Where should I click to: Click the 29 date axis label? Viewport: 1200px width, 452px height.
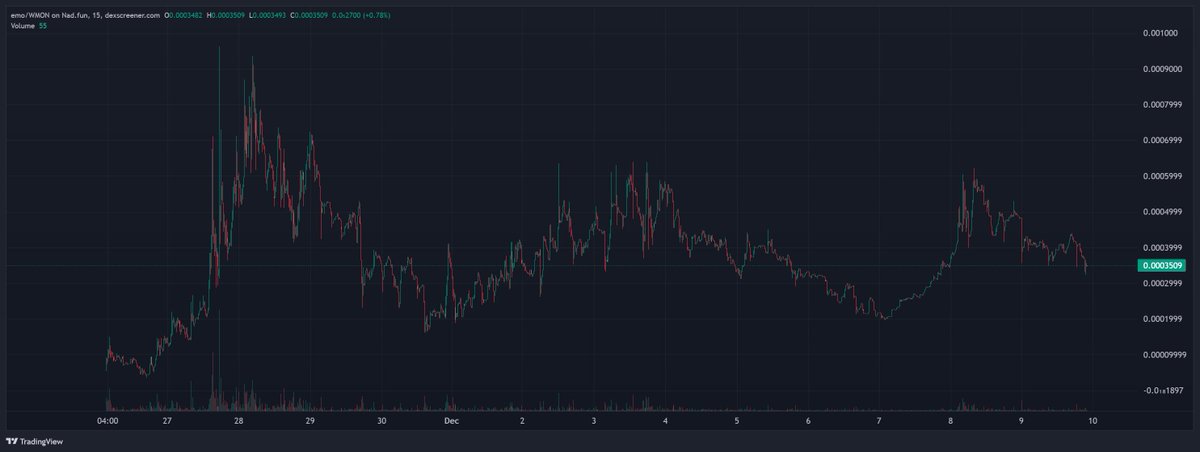click(x=310, y=421)
